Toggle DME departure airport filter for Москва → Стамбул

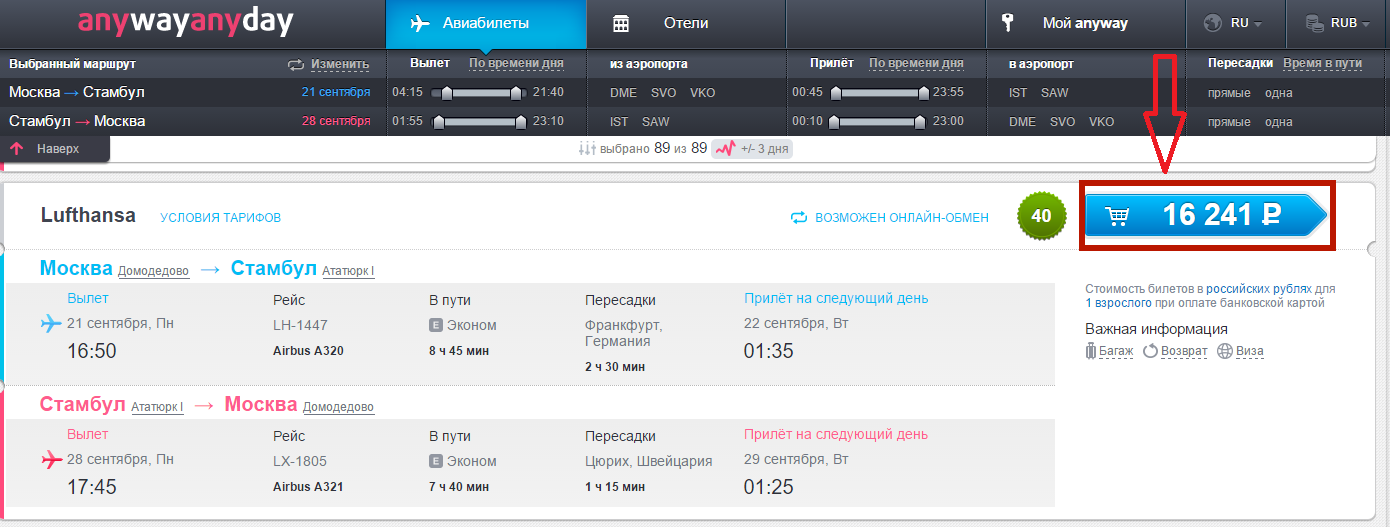click(x=623, y=93)
